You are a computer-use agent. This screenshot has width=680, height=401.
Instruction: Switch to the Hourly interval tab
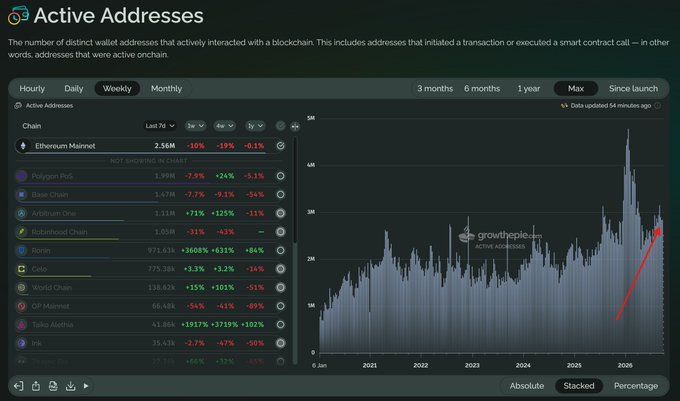pyautogui.click(x=32, y=88)
